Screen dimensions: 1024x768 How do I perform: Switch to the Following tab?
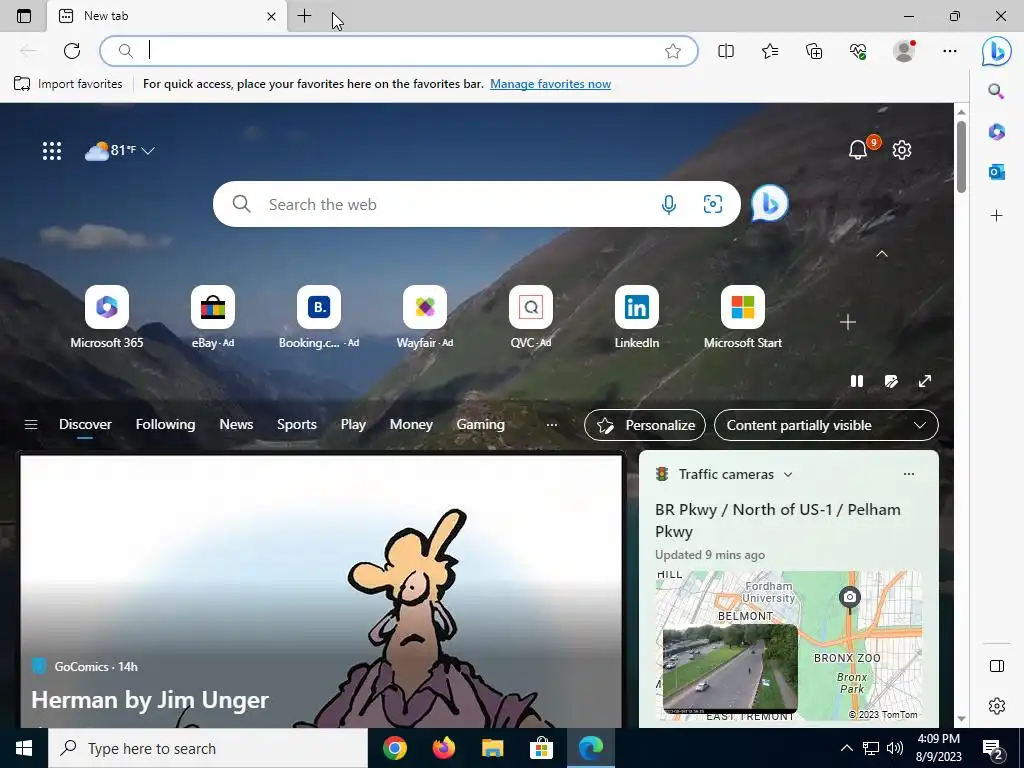click(x=165, y=424)
